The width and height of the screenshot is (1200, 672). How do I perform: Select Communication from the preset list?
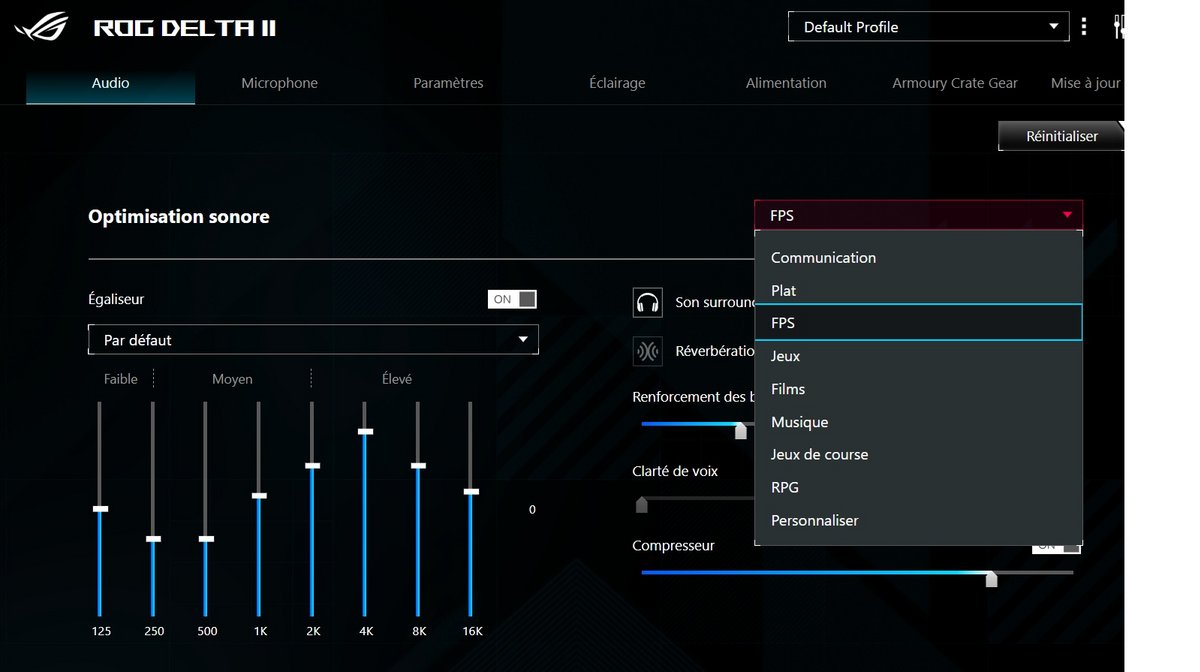[918, 257]
